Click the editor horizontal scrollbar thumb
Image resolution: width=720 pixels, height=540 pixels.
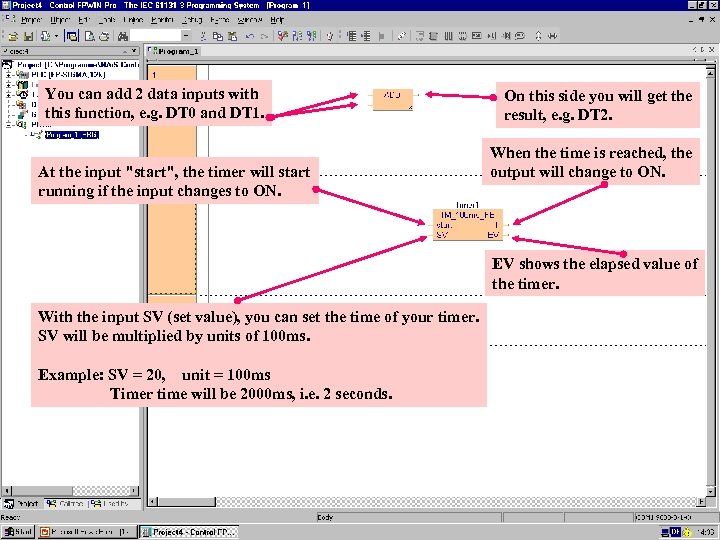click(x=186, y=502)
